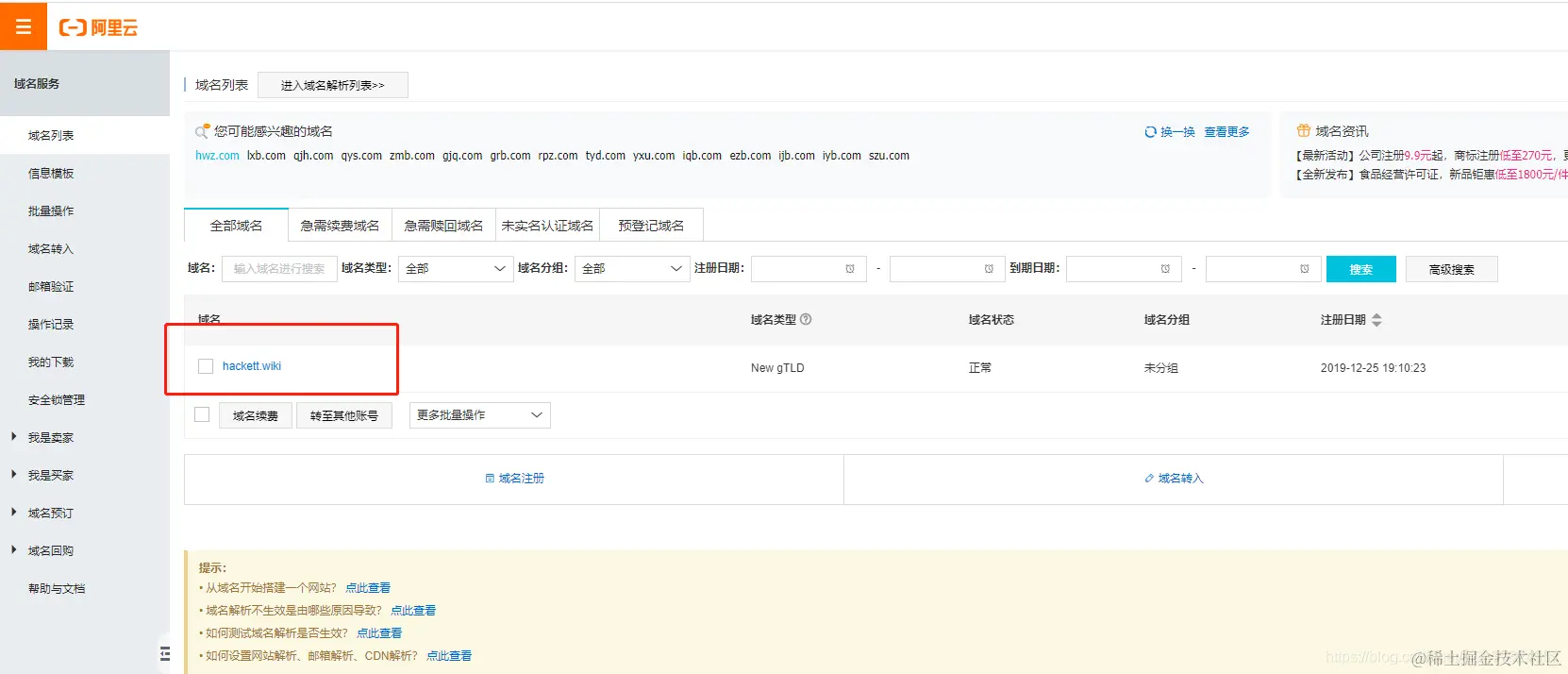The height and width of the screenshot is (674, 1568).
Task: Select 信息模板 in the sidebar
Action: click(85, 174)
